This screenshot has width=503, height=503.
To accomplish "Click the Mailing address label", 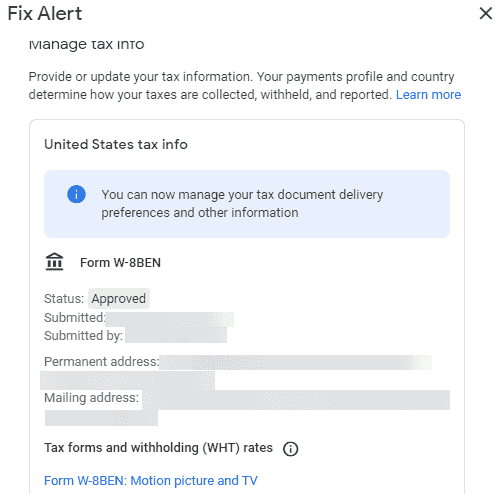I will coord(91,398).
